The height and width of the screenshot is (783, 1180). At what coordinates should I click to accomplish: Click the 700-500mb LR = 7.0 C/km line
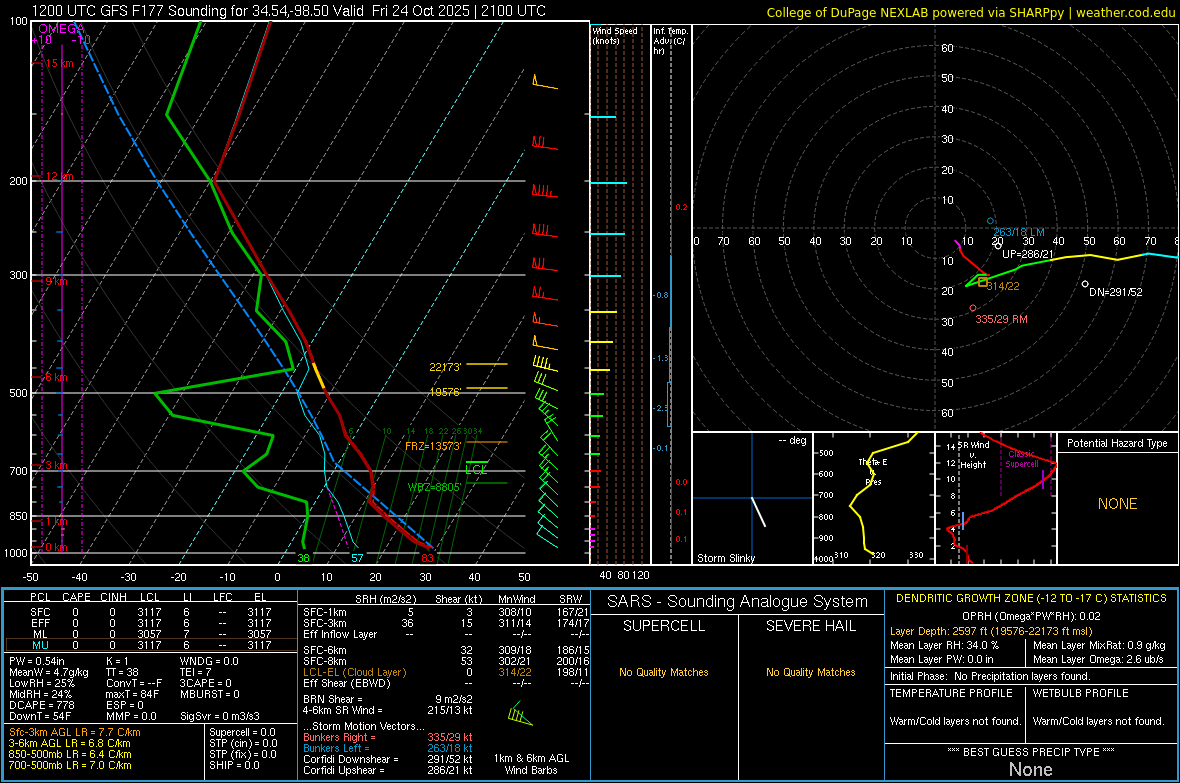[70, 765]
